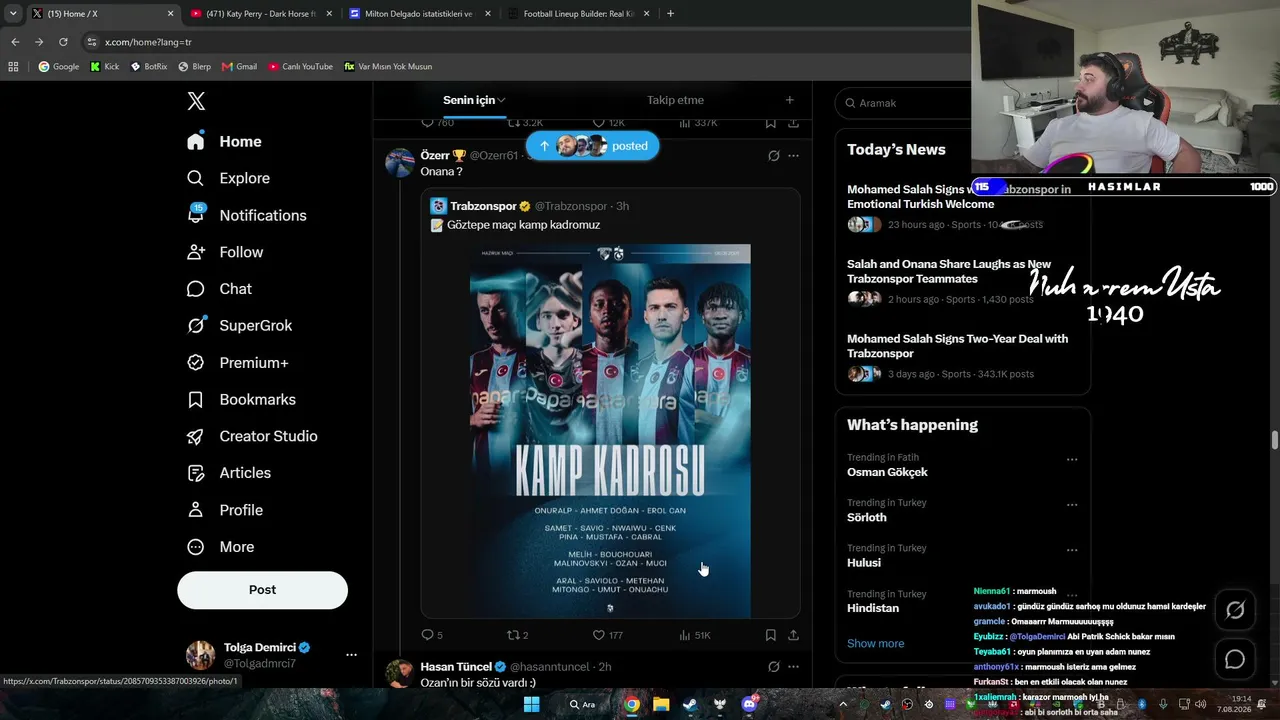Repost Özerr's post with 2 reposts
The width and height of the screenshot is (1280, 720).
pos(517,635)
